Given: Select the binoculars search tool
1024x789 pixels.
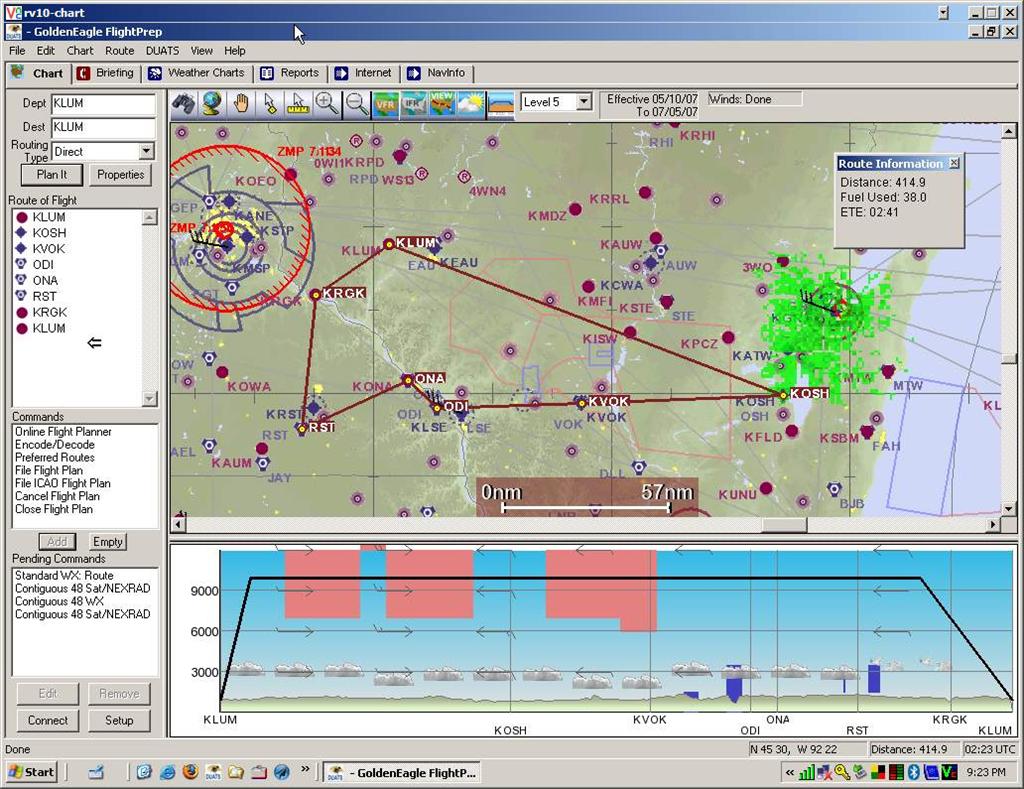Looking at the screenshot, I should (184, 104).
